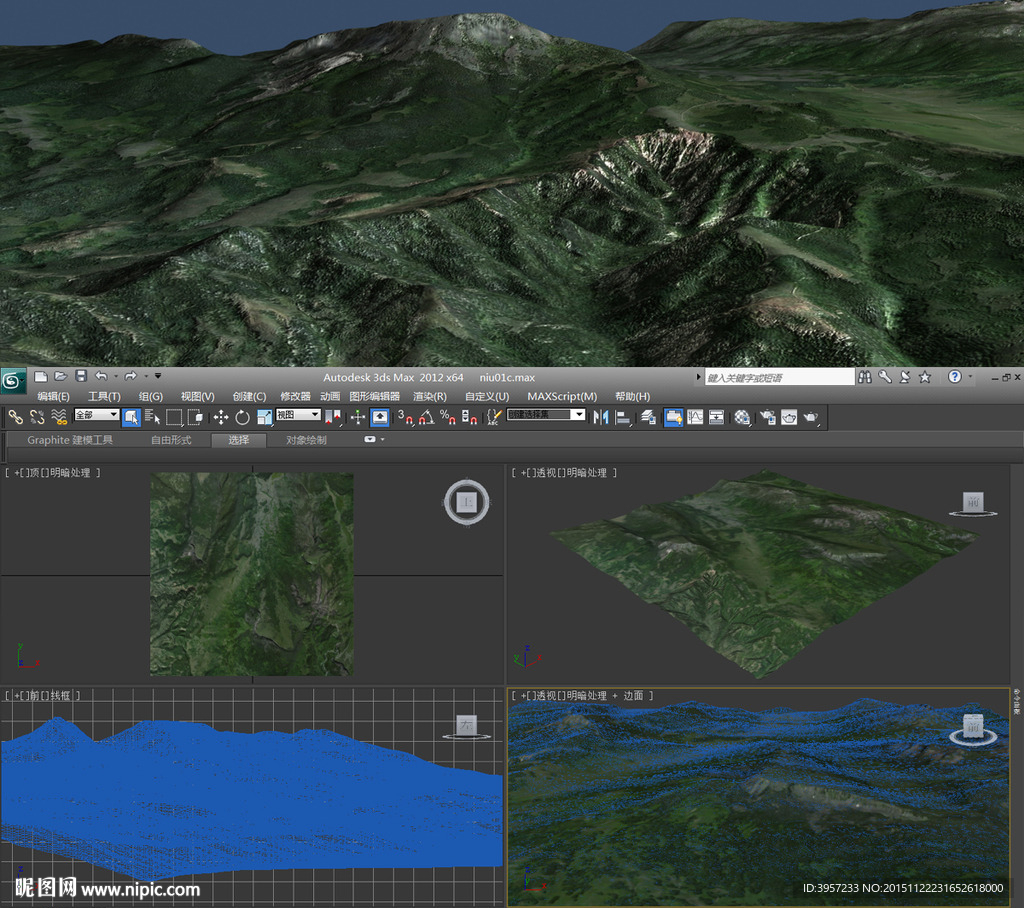Viewport: 1024px width, 908px height.
Task: Expand the undo history dropdown arrow
Action: tap(116, 376)
